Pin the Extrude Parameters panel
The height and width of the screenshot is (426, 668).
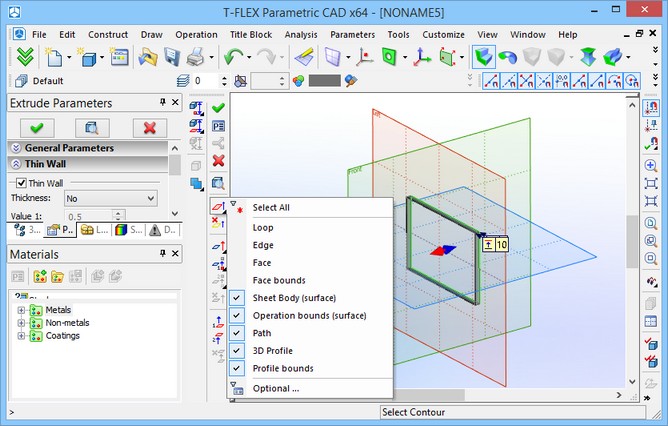pyautogui.click(x=163, y=102)
